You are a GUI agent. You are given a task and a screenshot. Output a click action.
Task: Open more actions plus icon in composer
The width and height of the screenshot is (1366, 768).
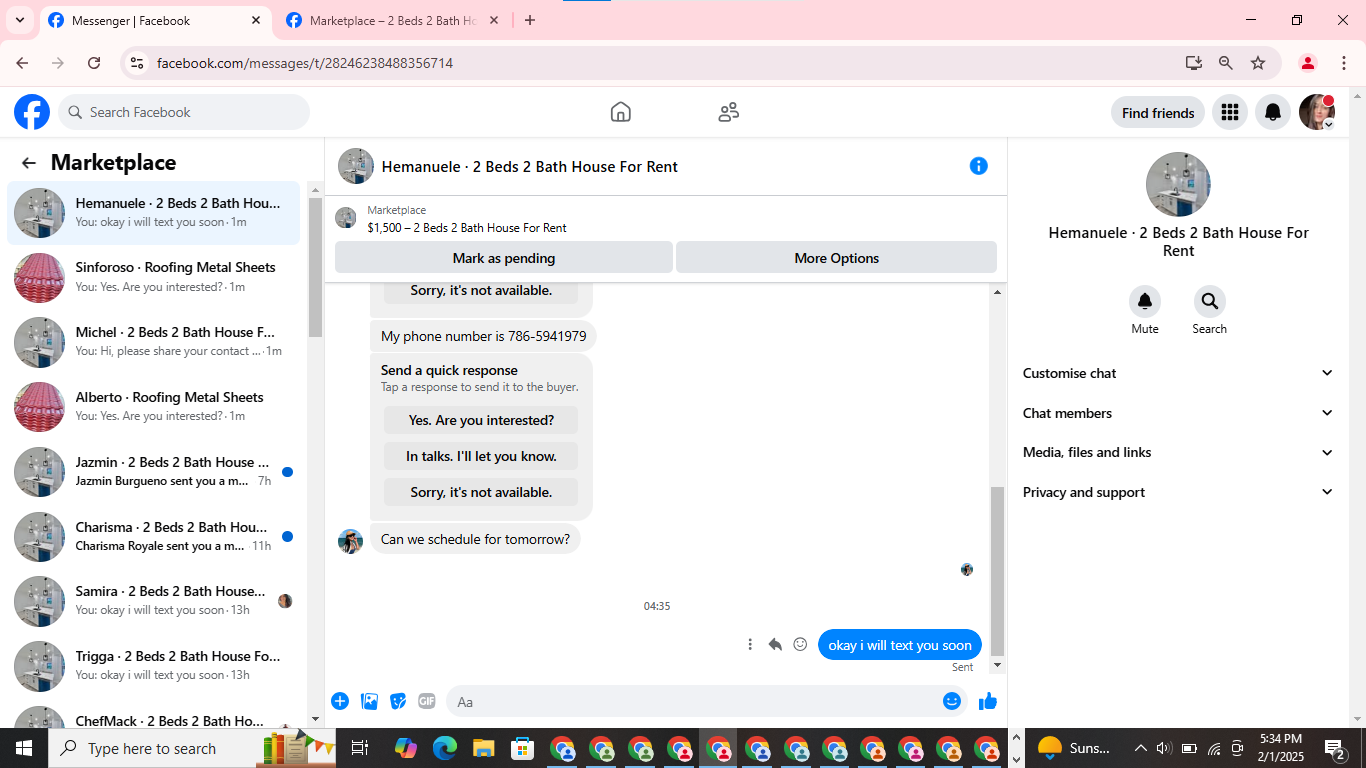pyautogui.click(x=340, y=701)
